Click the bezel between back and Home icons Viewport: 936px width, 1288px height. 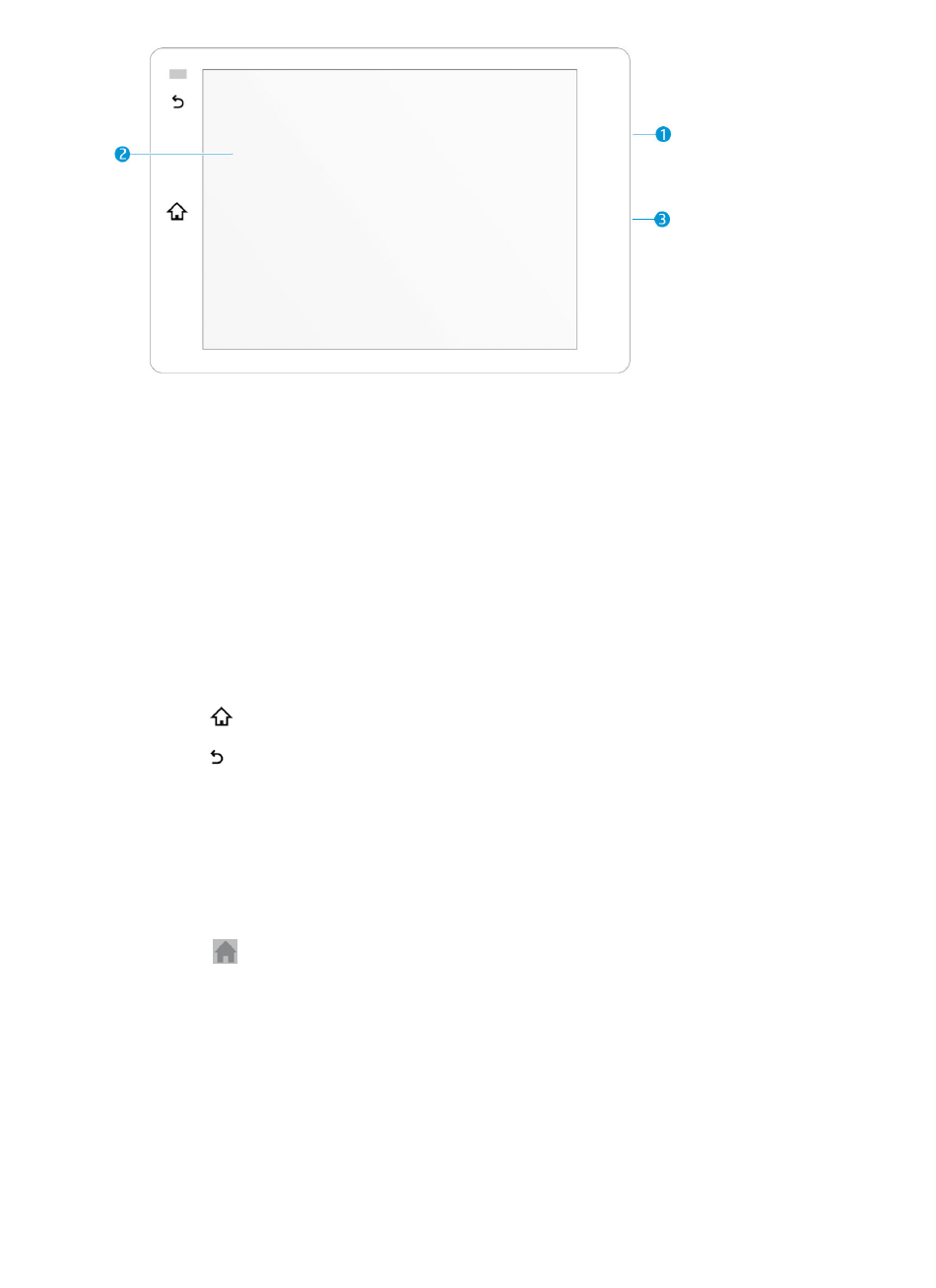177,155
